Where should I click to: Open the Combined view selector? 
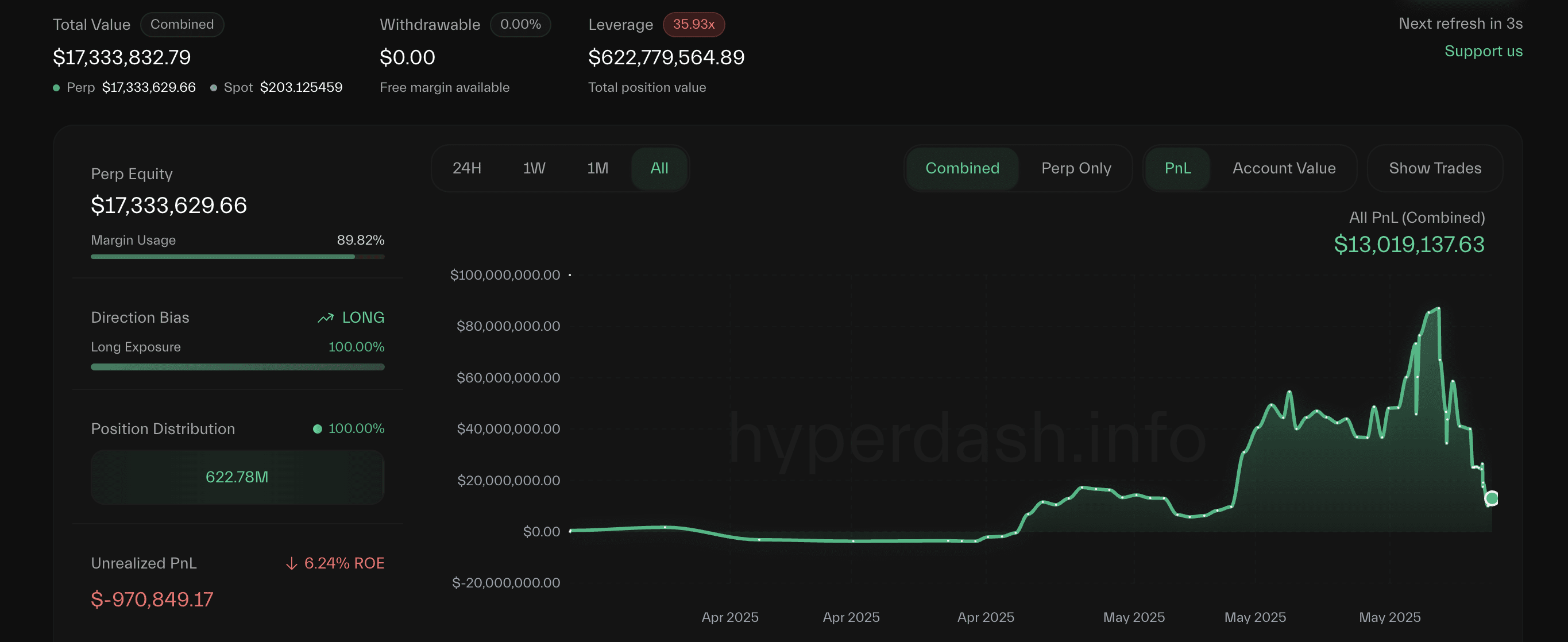coord(961,168)
